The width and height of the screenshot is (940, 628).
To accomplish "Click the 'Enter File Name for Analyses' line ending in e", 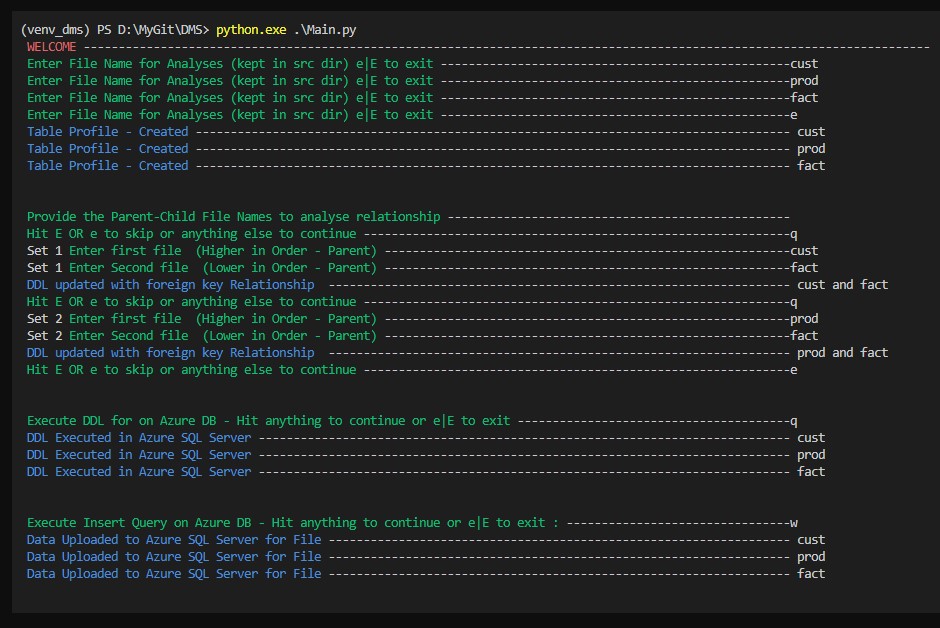I will pyautogui.click(x=230, y=115).
